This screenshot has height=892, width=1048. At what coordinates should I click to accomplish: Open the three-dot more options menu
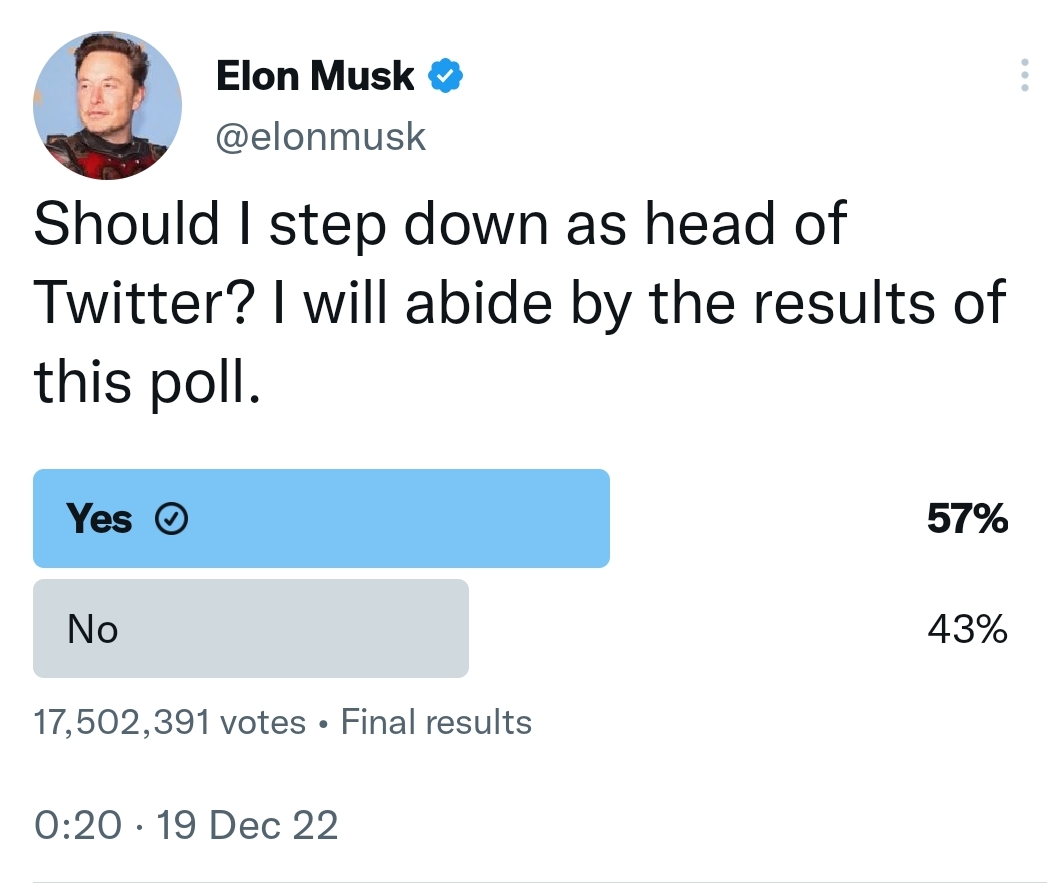[1024, 75]
